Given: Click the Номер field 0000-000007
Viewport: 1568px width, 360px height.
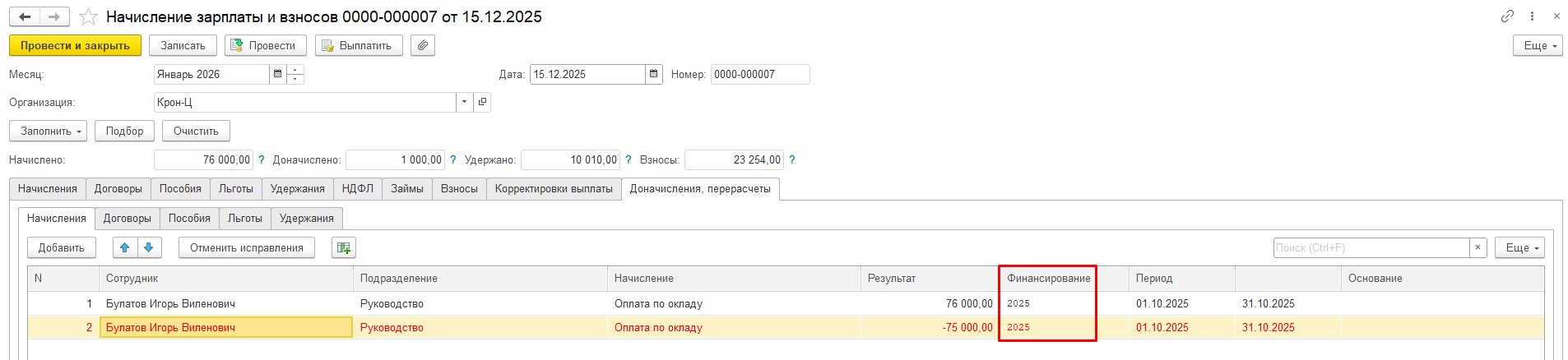Looking at the screenshot, I should click(760, 74).
